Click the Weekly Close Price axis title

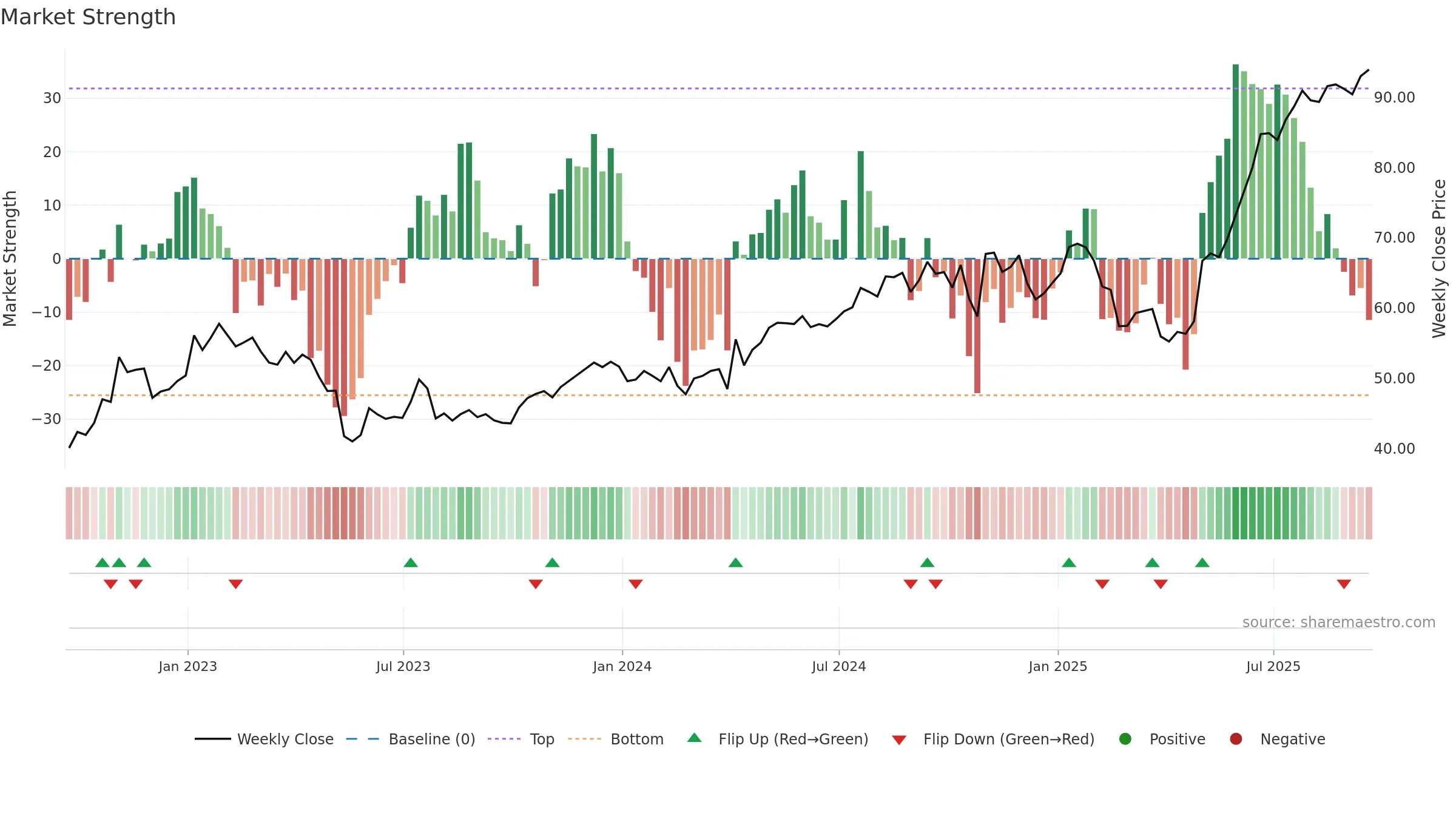(x=1439, y=258)
